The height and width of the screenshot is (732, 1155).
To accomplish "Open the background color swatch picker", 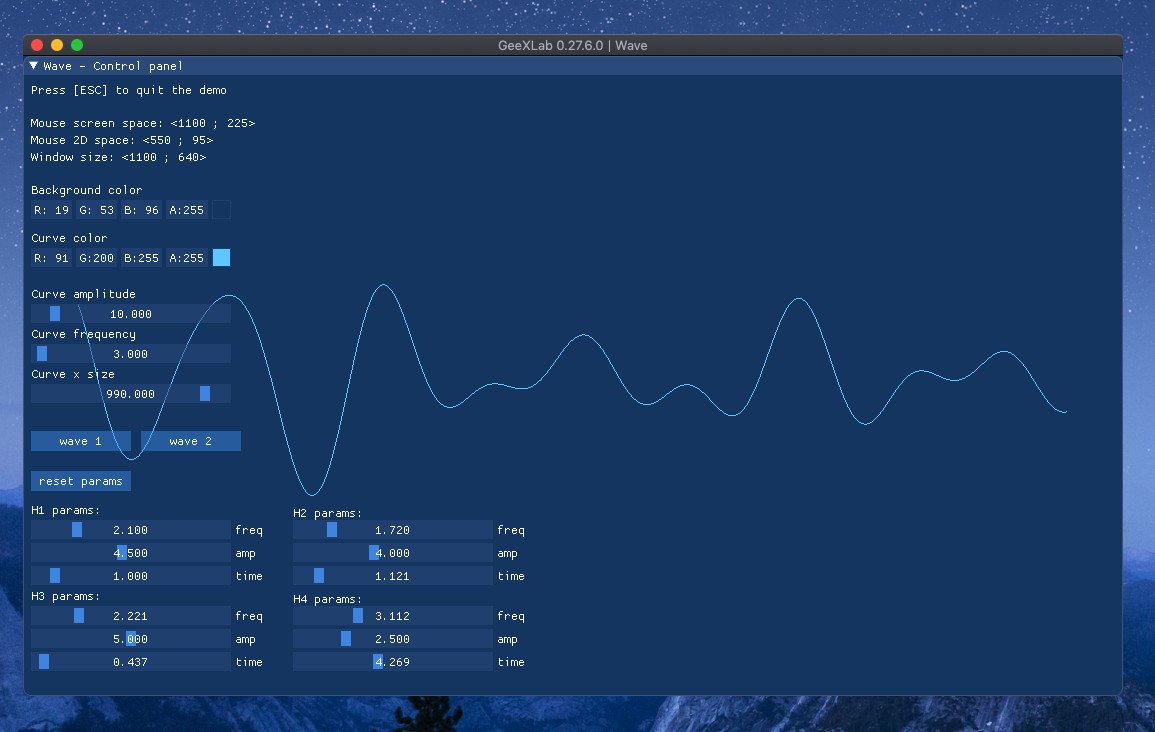I will [221, 210].
